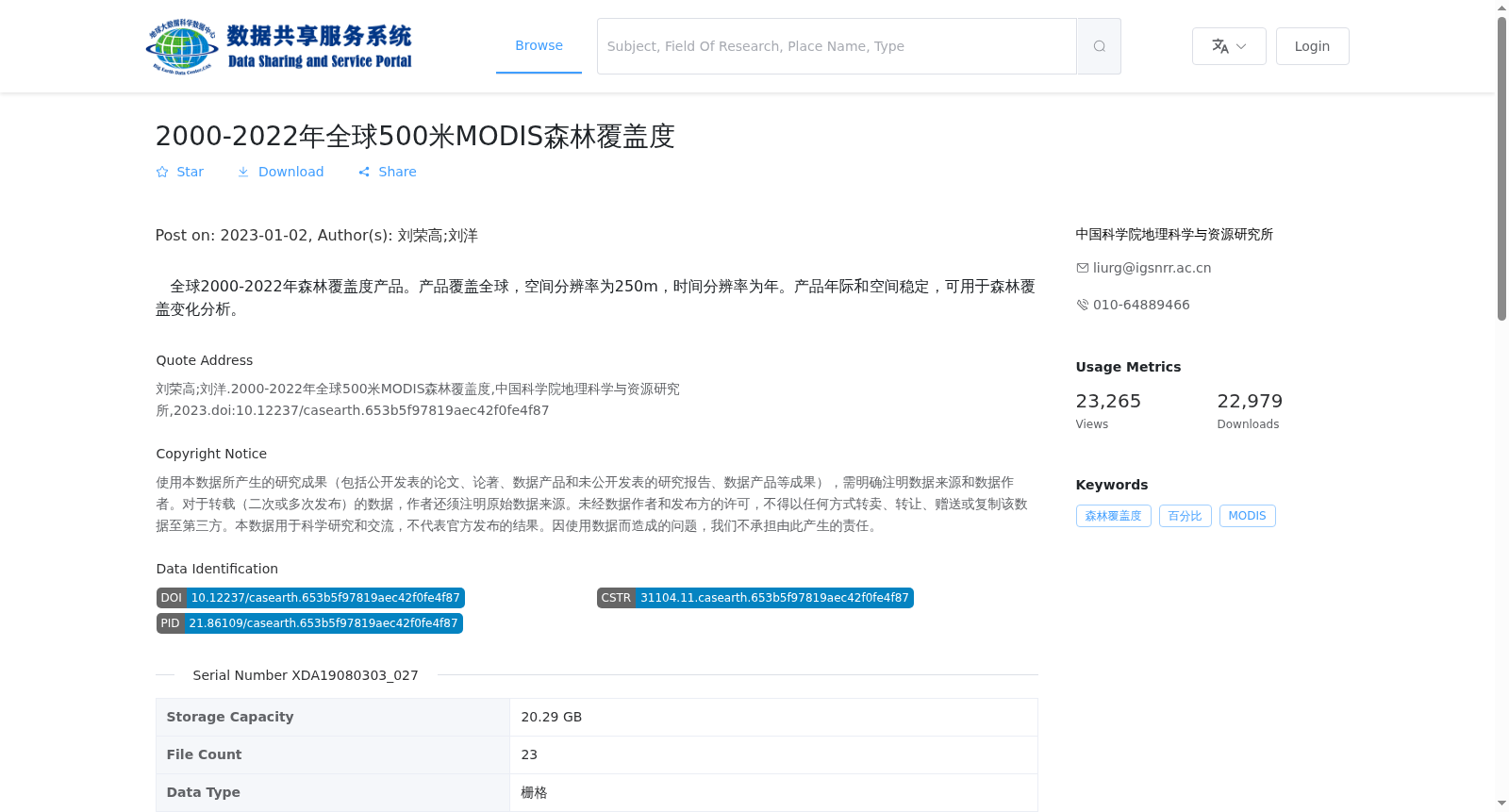Click email address liurg@igsnrr.ac.cn
Viewport: 1509px width, 812px height.
(1152, 268)
